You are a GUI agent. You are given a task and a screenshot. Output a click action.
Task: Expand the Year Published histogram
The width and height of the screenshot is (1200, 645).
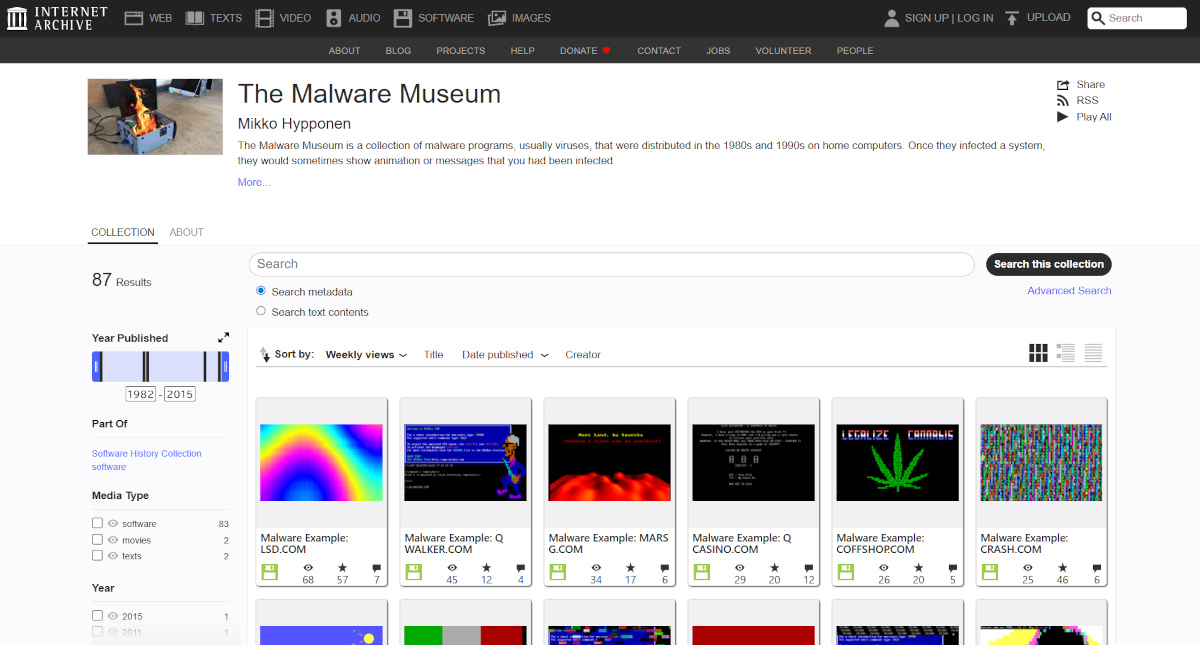coord(223,338)
